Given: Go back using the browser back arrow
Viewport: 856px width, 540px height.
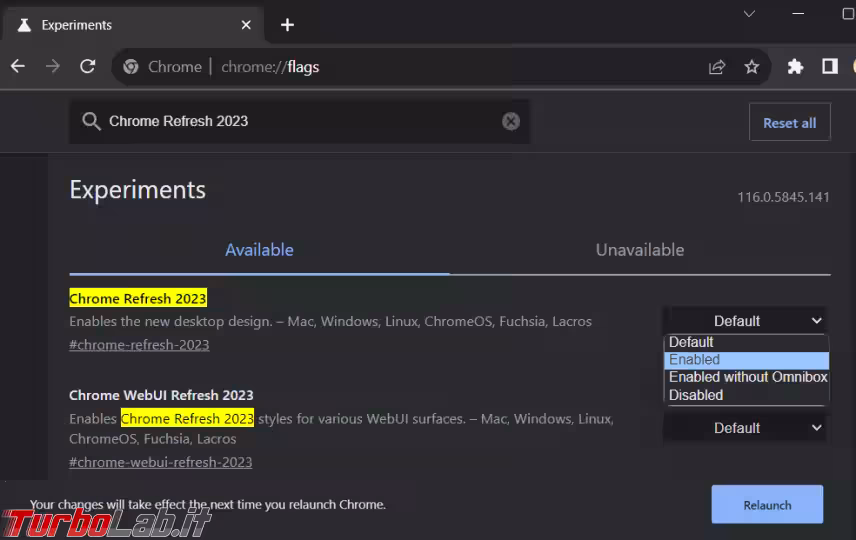Looking at the screenshot, I should (x=18, y=67).
